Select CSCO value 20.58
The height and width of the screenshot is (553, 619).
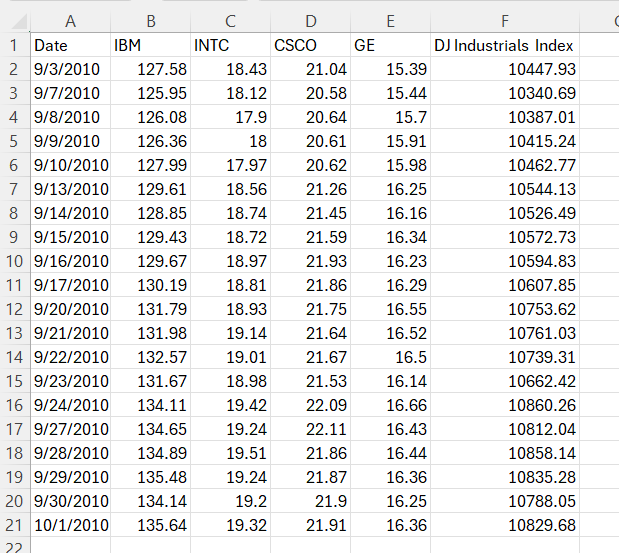[311, 93]
